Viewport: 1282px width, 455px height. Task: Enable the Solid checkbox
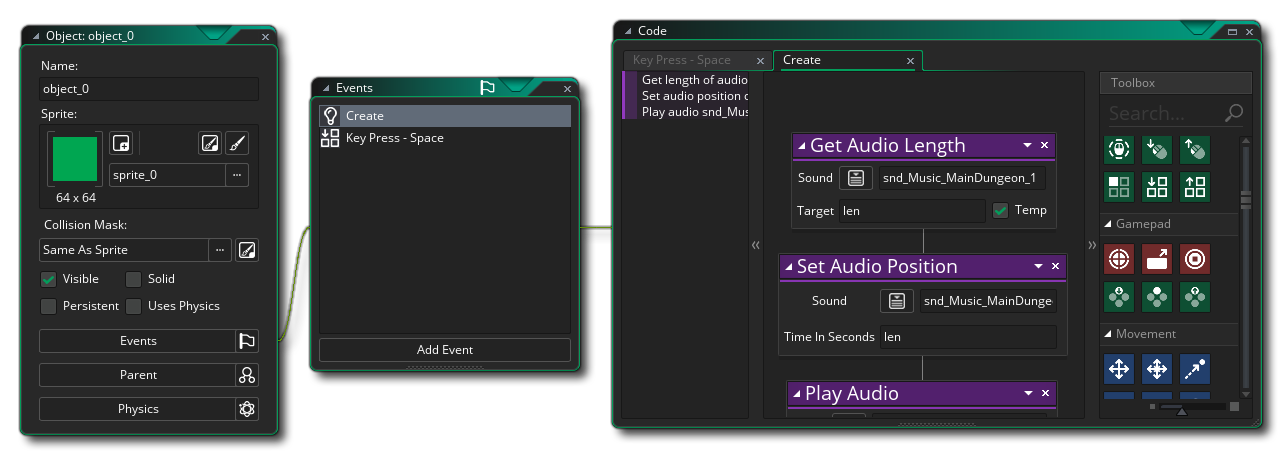(133, 279)
